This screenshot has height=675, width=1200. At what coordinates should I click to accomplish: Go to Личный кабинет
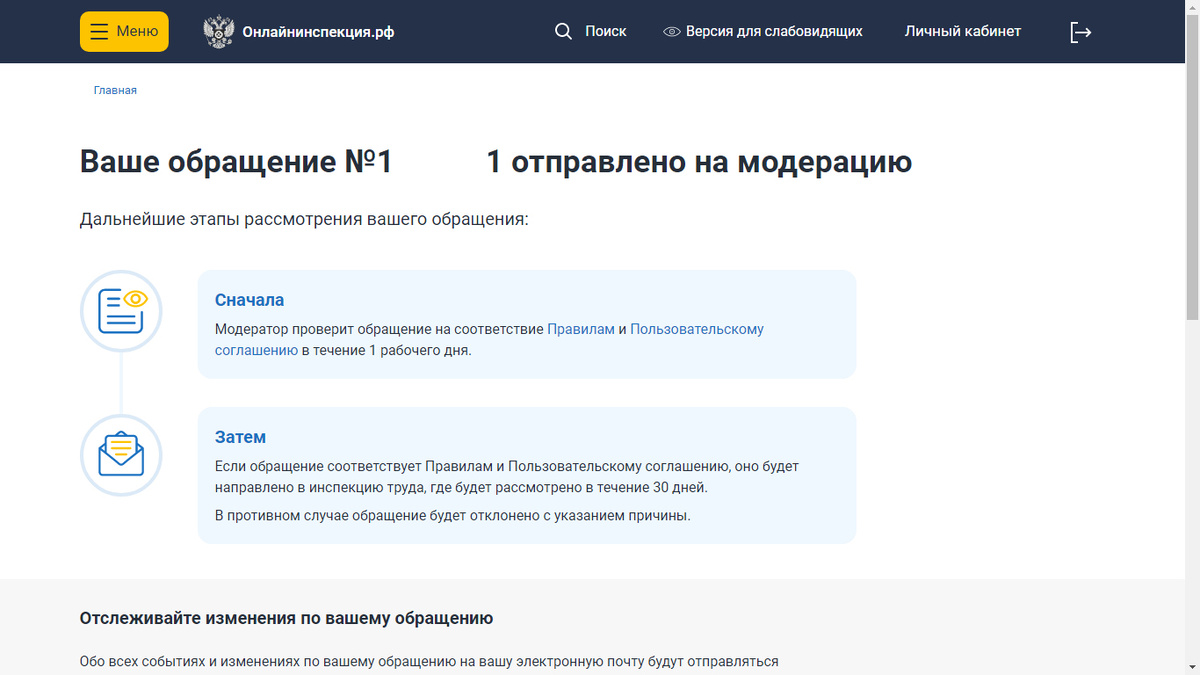(962, 31)
